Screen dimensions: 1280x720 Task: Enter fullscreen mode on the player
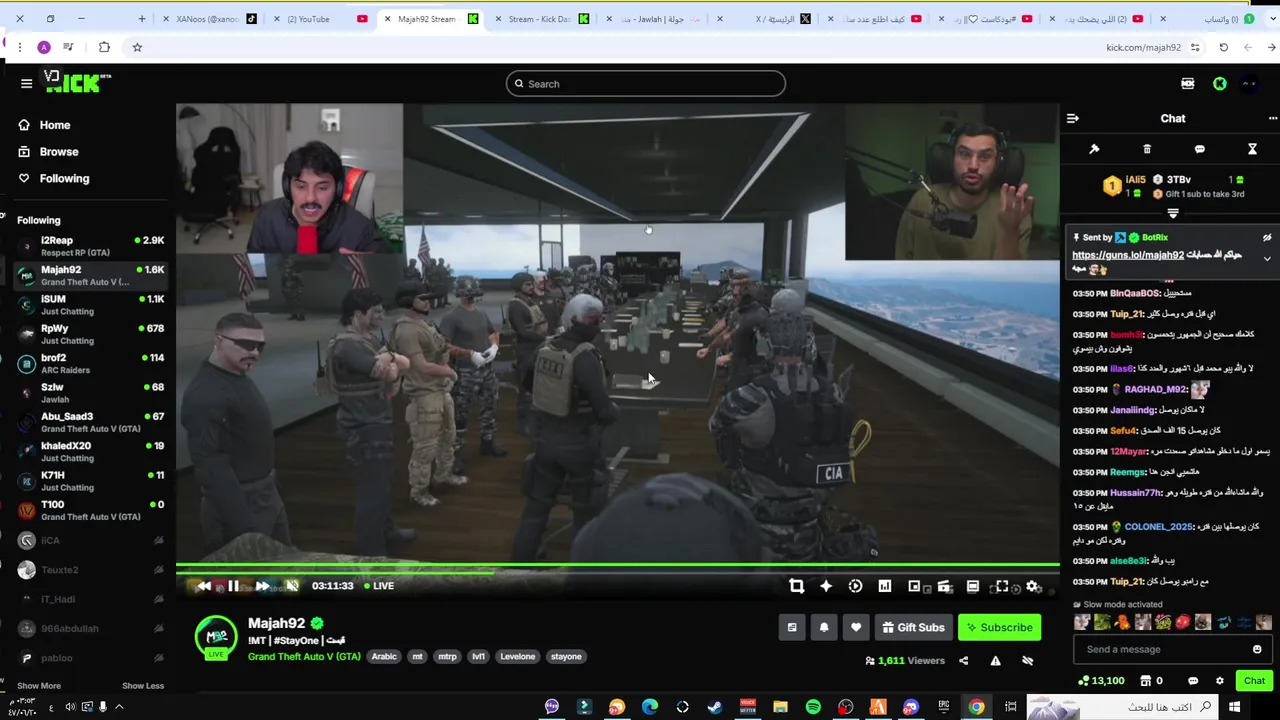pyautogui.click(x=1002, y=587)
